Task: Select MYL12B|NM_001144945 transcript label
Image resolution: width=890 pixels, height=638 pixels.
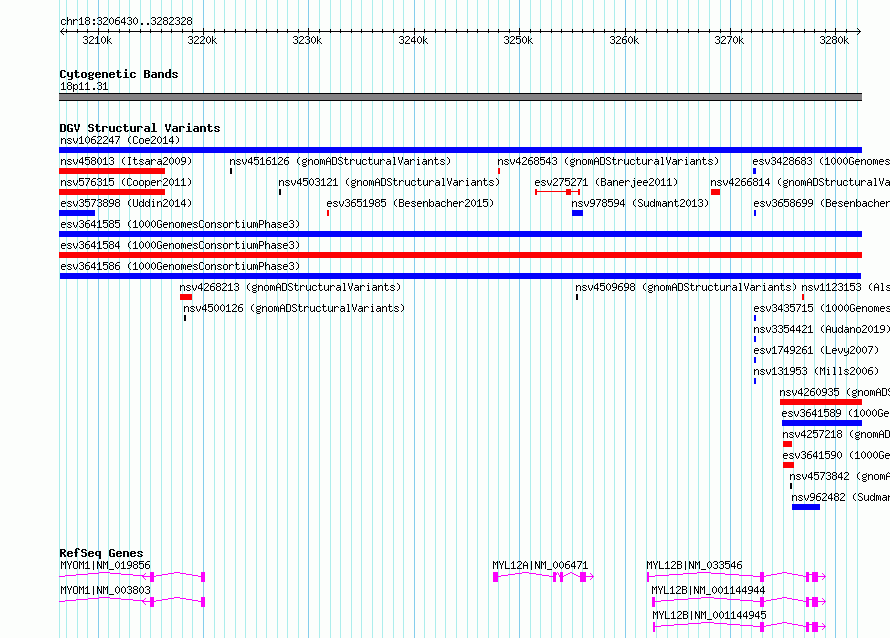Action: (x=709, y=615)
